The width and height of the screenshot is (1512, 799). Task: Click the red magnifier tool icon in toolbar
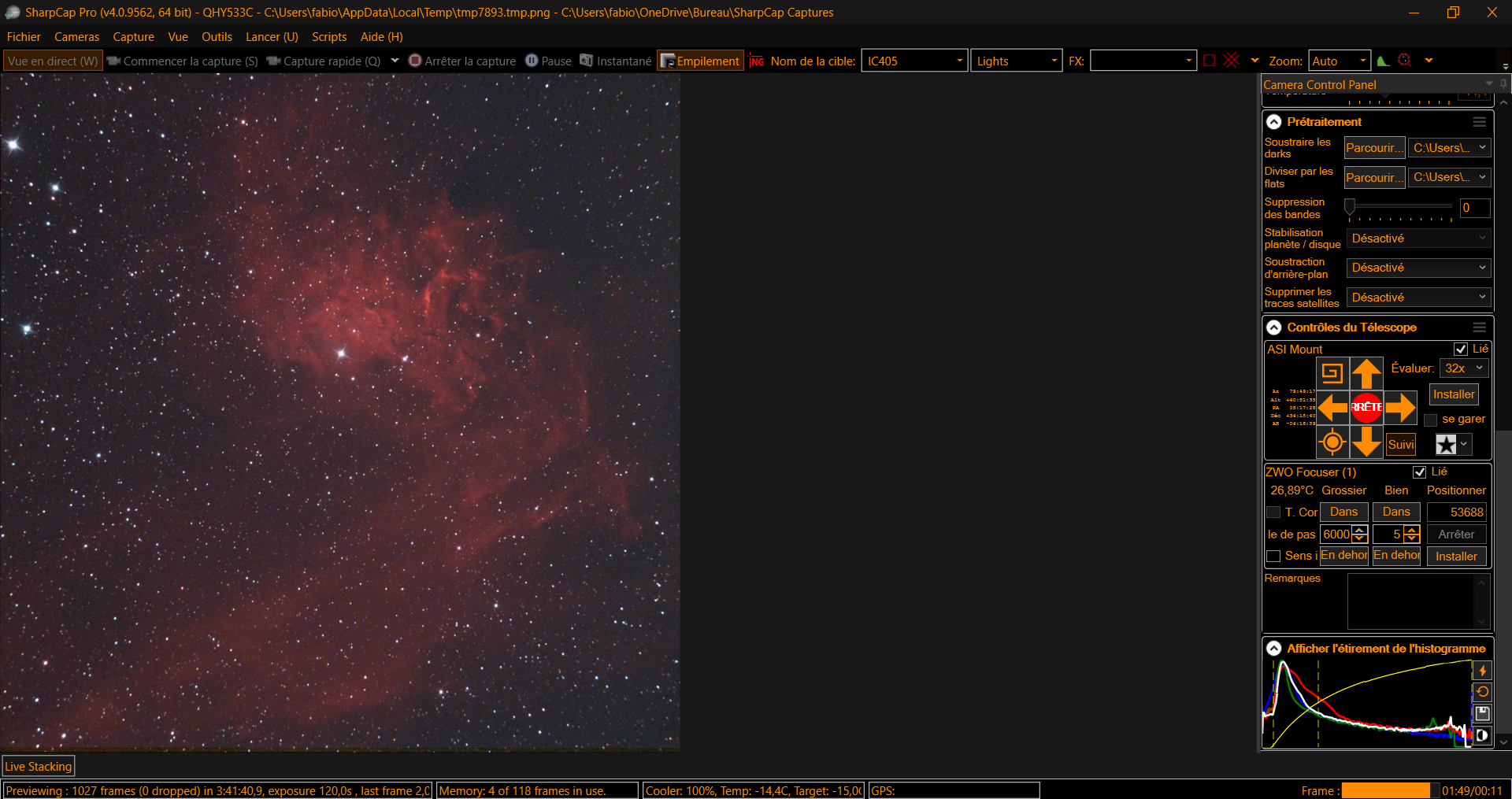tap(1404, 61)
